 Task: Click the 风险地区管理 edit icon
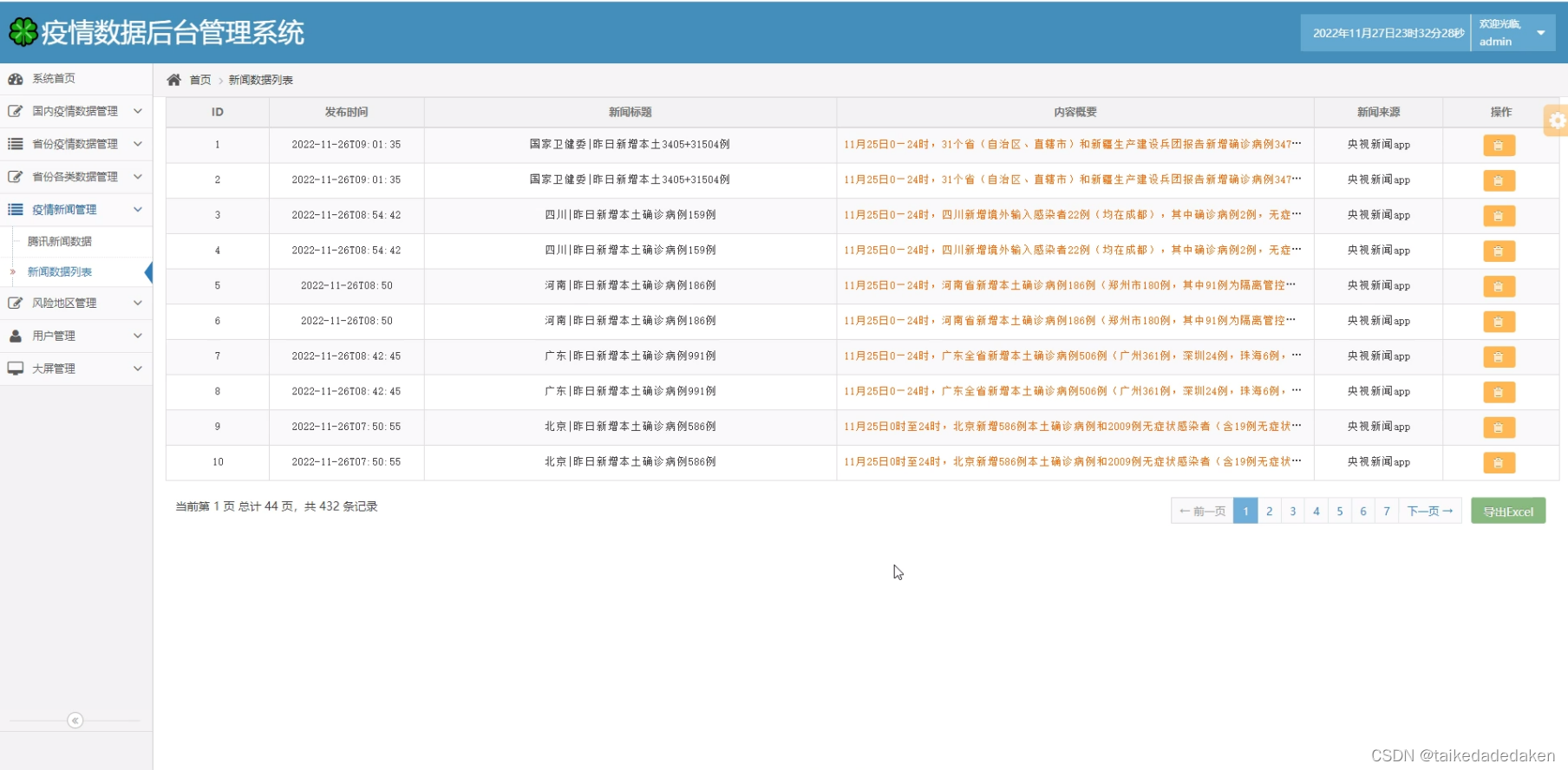16,303
